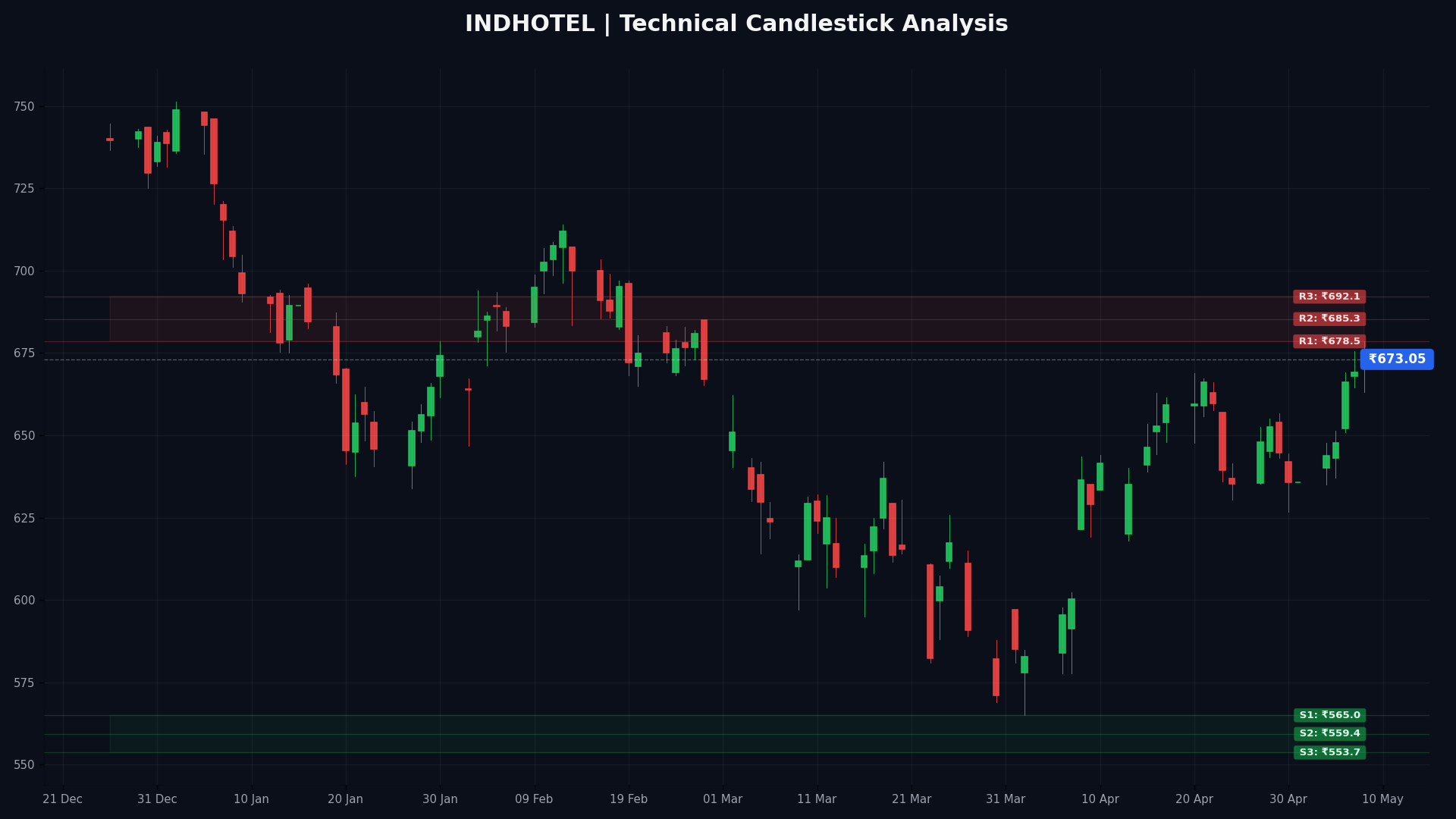This screenshot has height=819, width=1456.
Task: Click the 675 price axis label
Action: coord(24,353)
